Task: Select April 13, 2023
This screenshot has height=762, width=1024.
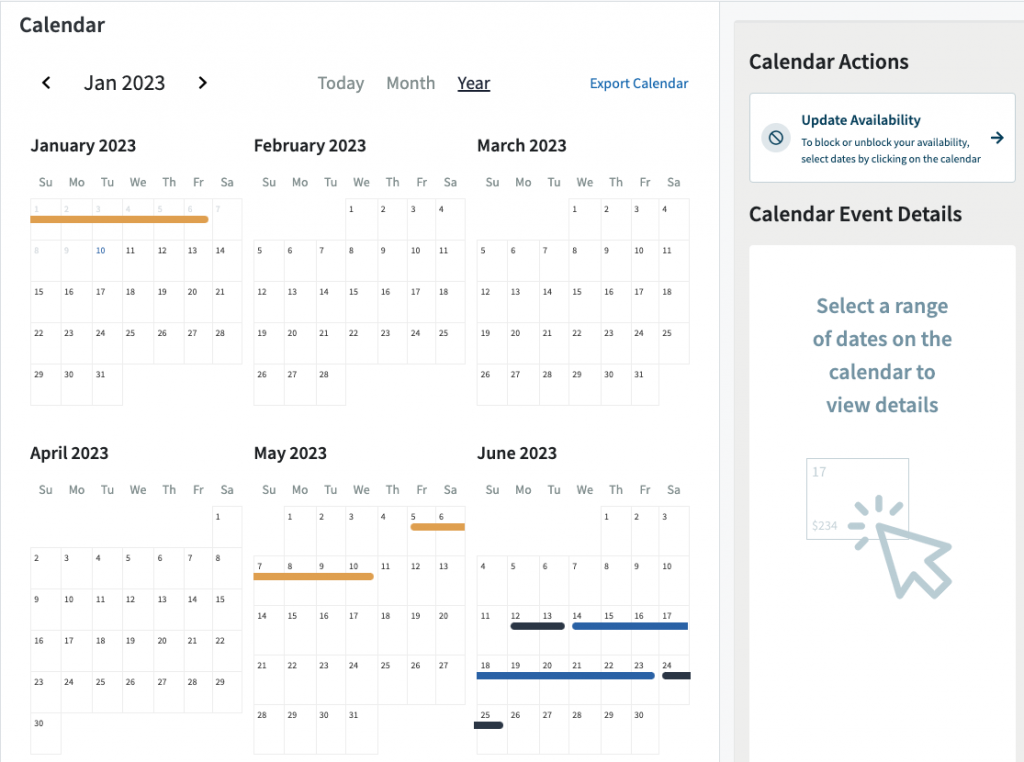Action: pos(168,610)
